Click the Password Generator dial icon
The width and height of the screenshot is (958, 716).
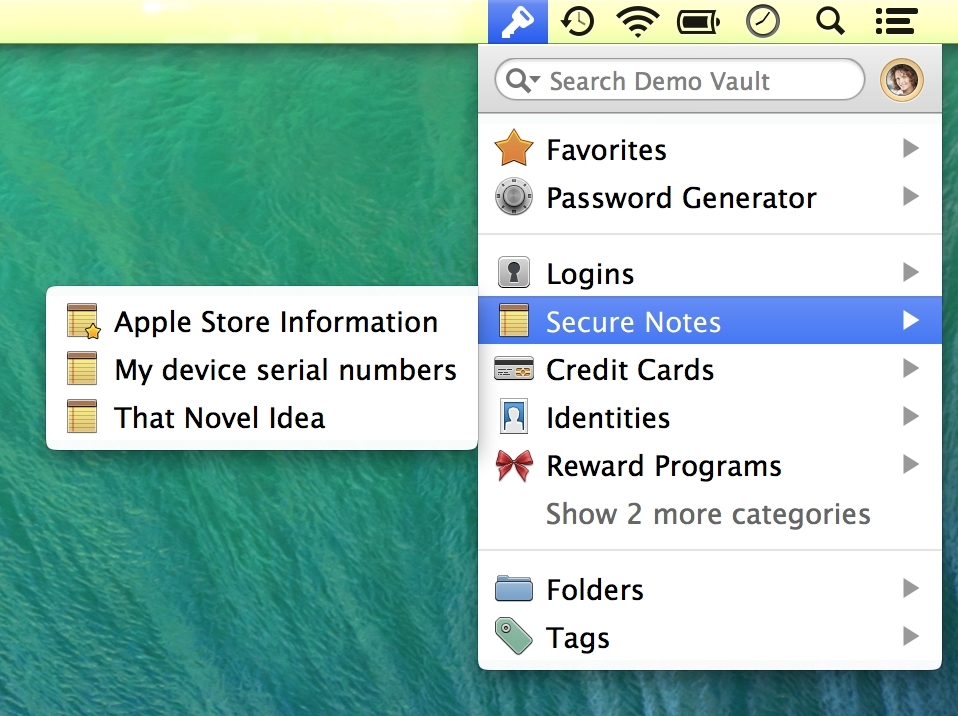[513, 196]
